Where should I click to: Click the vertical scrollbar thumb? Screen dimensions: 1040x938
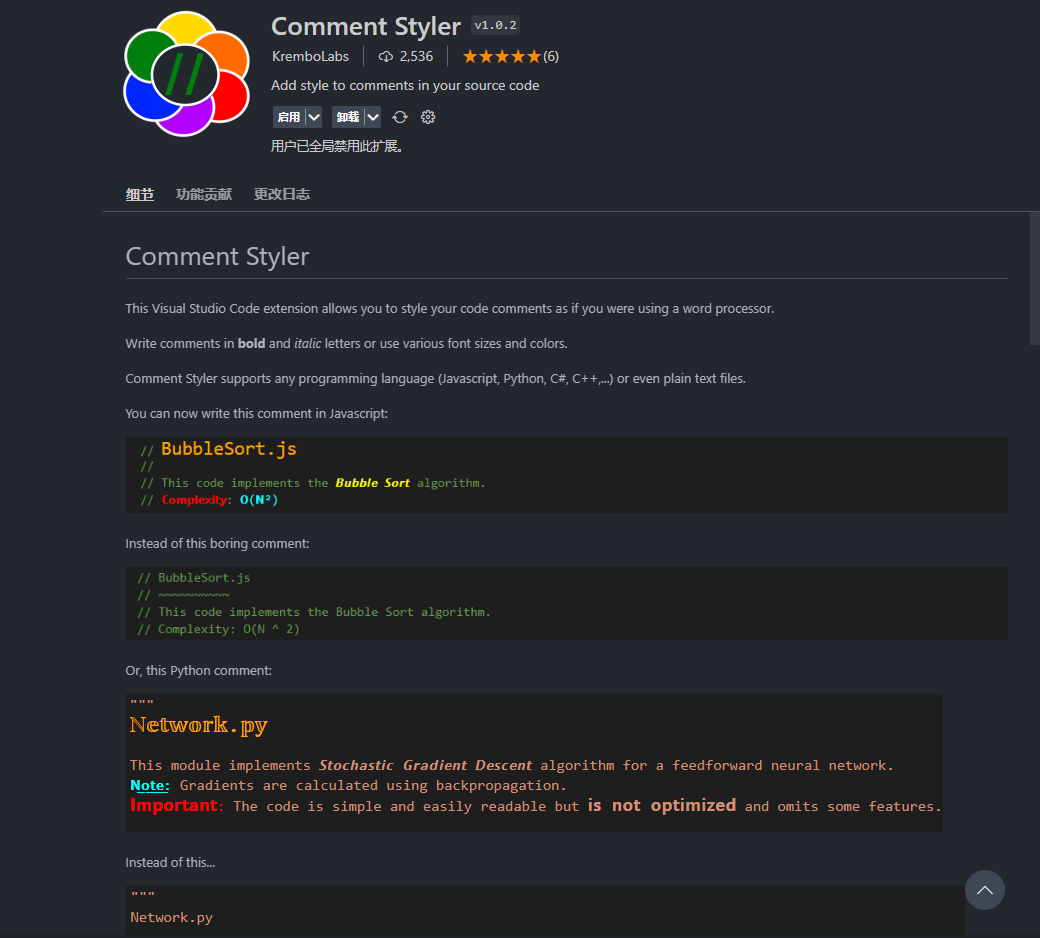[1034, 278]
